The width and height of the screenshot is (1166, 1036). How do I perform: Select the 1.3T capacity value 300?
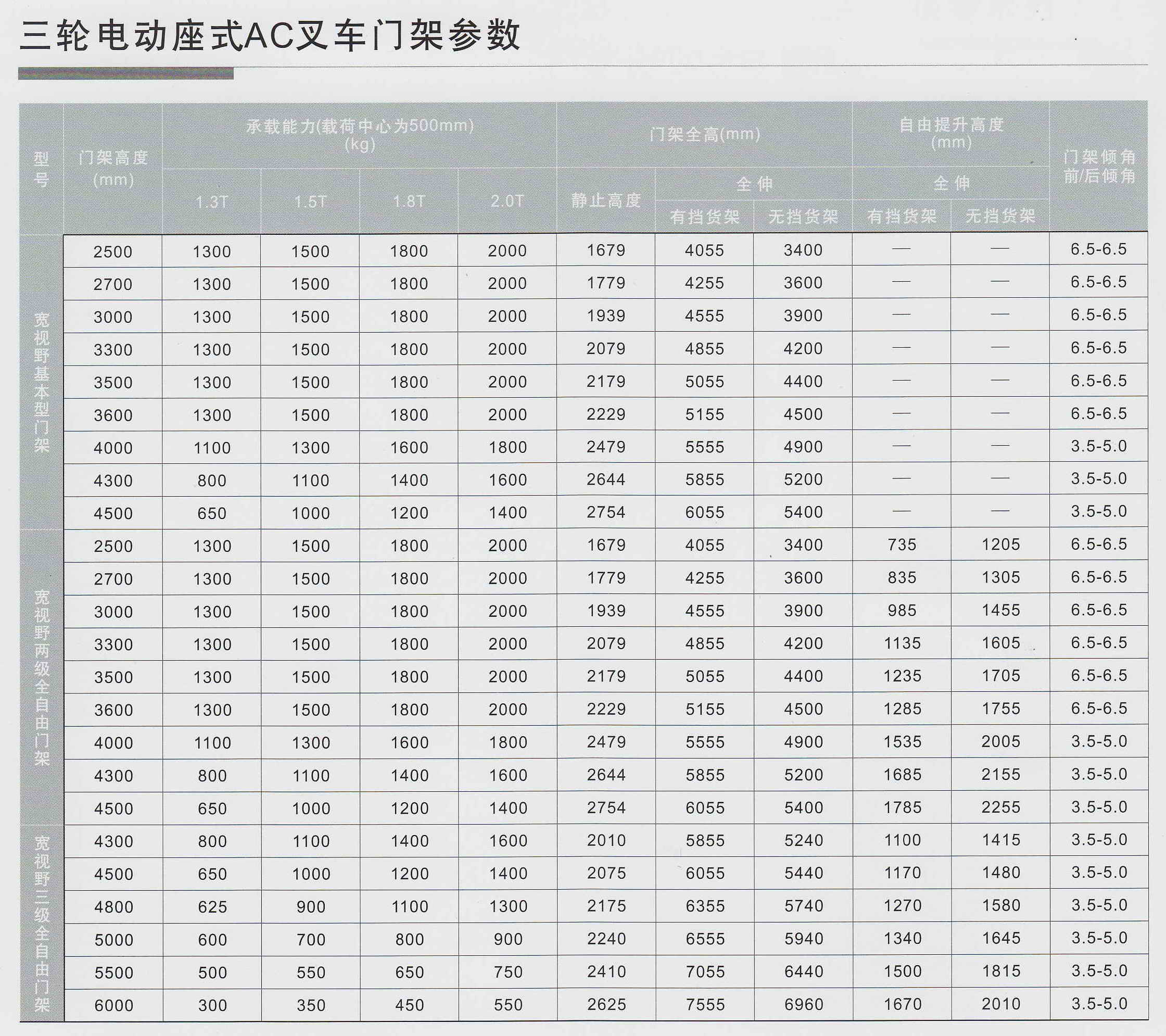point(212,1005)
